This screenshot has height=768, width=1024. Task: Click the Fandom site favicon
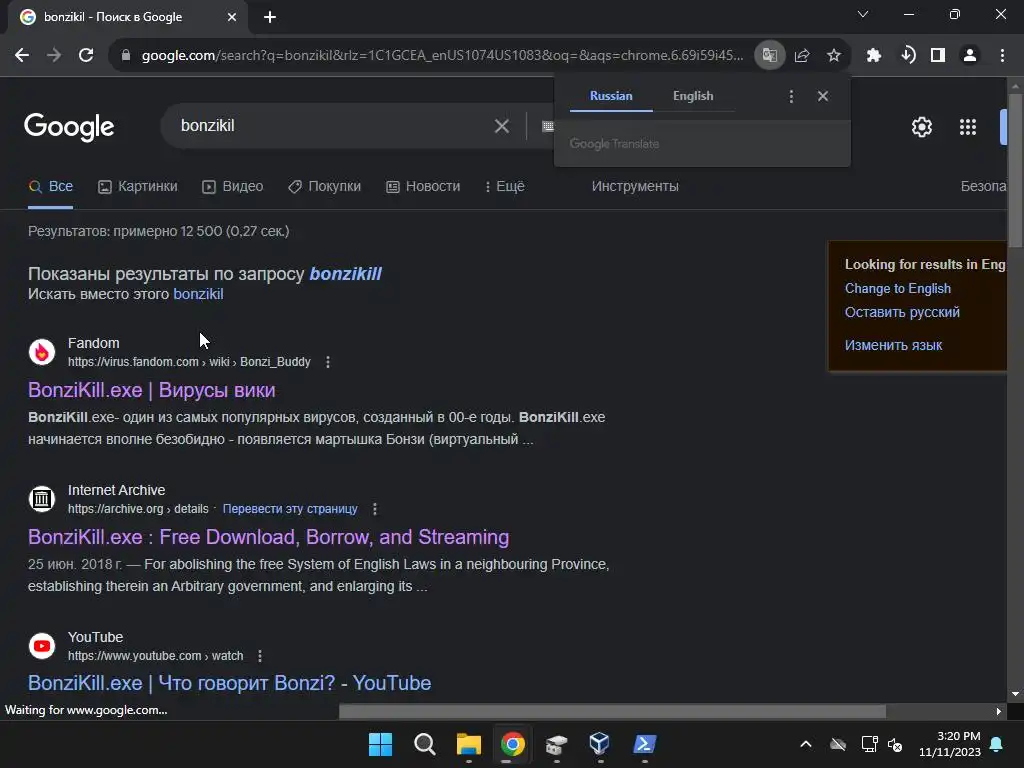pos(42,352)
